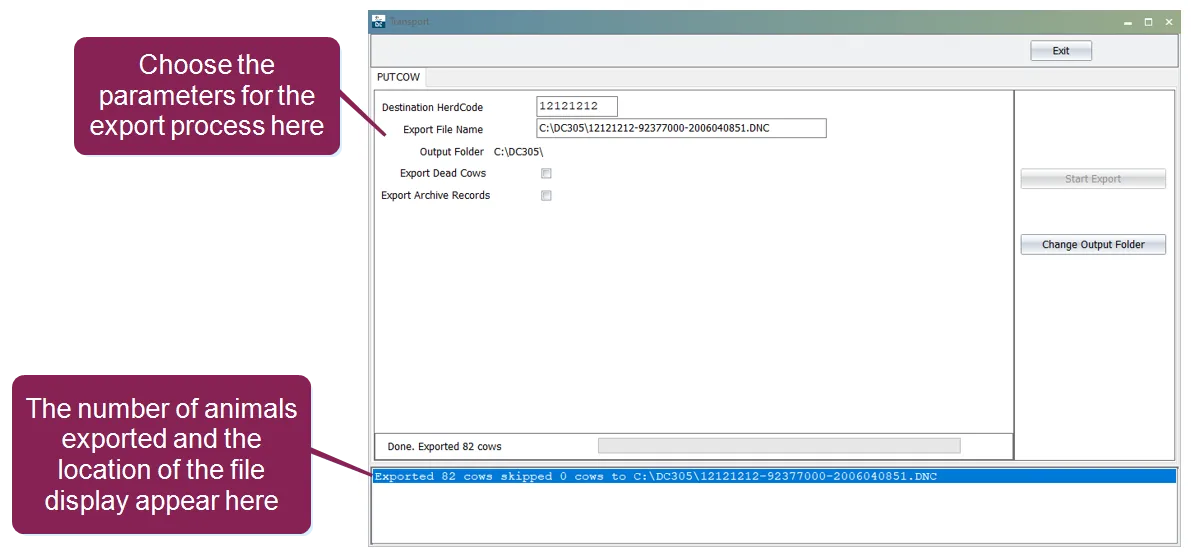The image size is (1191, 556).
Task: Click the Output Folder path C:\DC305\
Action: point(518,152)
